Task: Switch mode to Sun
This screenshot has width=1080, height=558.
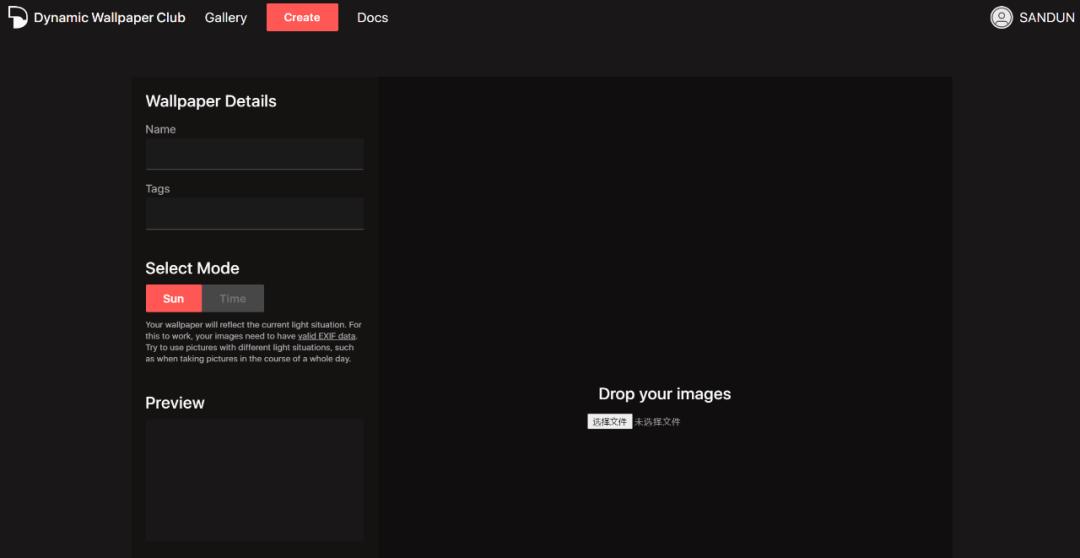Action: [x=174, y=298]
